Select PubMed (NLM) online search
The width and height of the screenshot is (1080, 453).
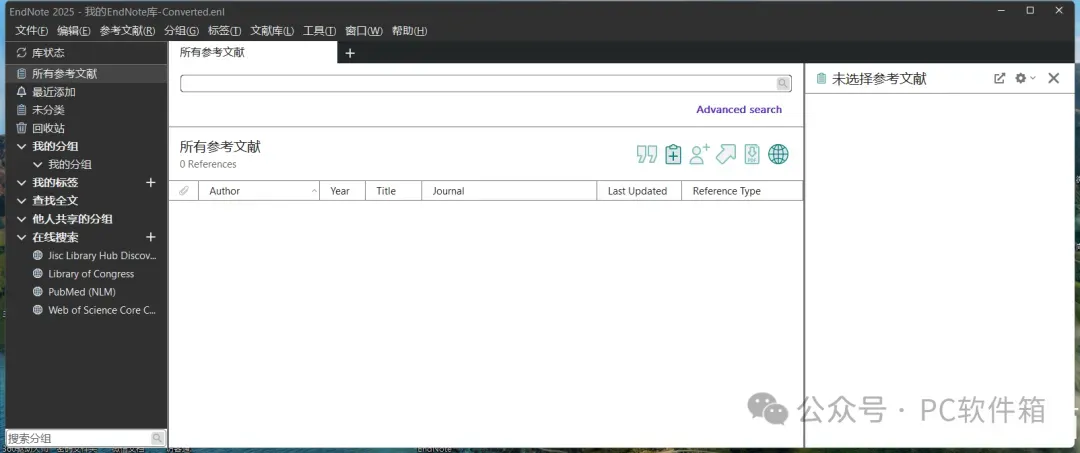84,292
